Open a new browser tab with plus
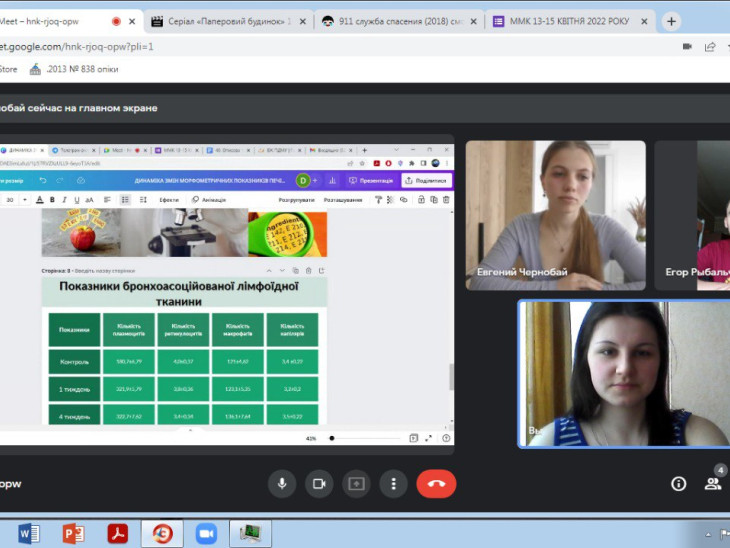Image resolution: width=730 pixels, height=548 pixels. click(x=671, y=21)
